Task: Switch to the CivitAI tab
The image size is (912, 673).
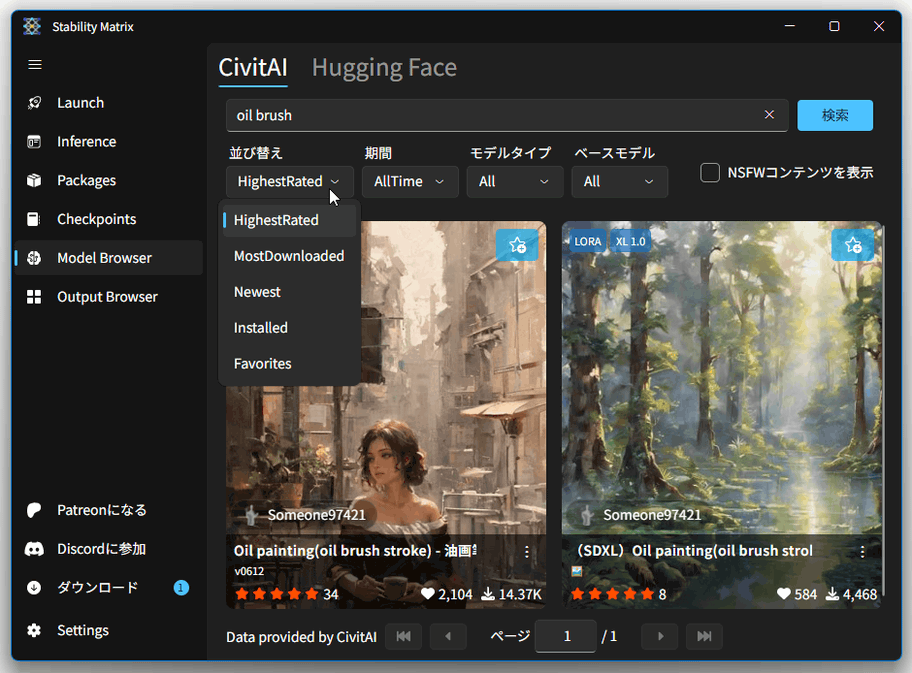Action: (253, 68)
